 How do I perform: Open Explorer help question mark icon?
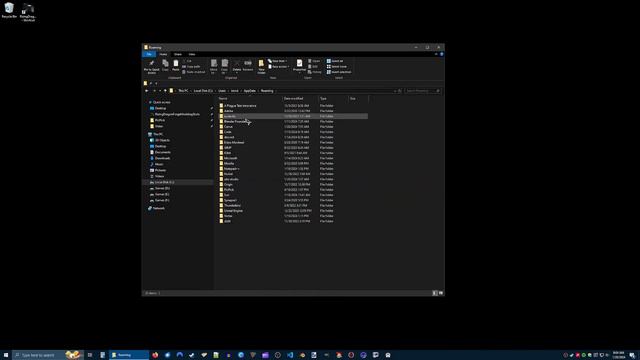coord(442,54)
